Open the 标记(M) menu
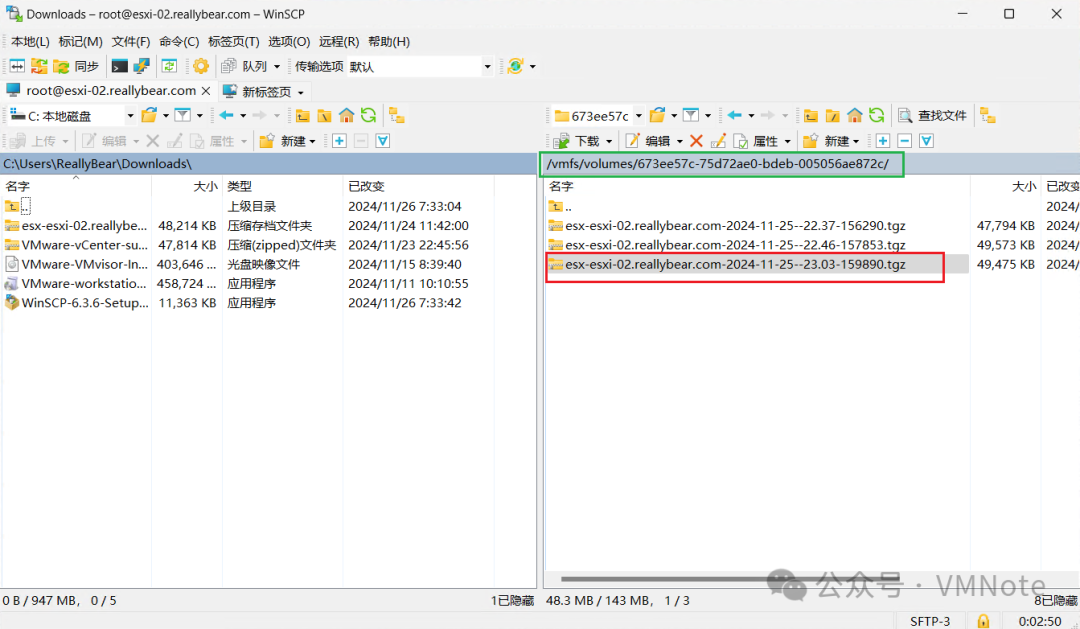The height and width of the screenshot is (629, 1080). coord(81,41)
